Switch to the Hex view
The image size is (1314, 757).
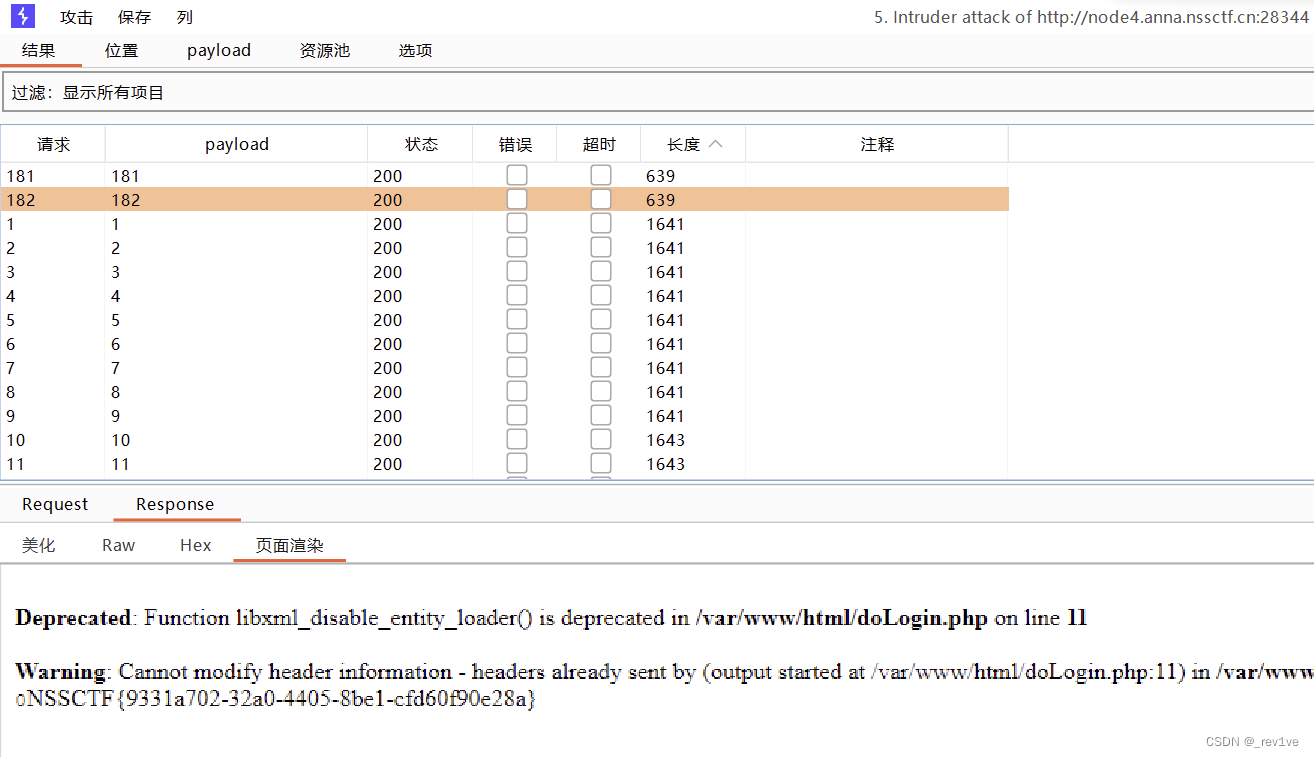pyautogui.click(x=196, y=545)
